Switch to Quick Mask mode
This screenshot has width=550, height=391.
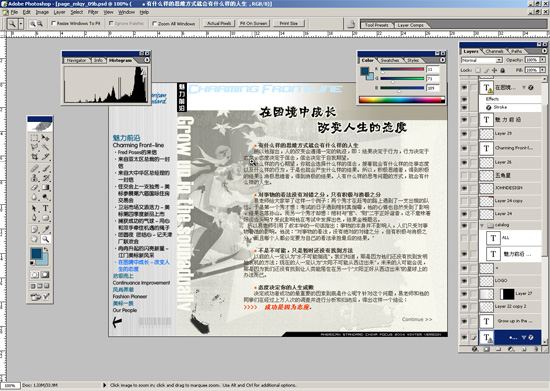pyautogui.click(x=45, y=275)
